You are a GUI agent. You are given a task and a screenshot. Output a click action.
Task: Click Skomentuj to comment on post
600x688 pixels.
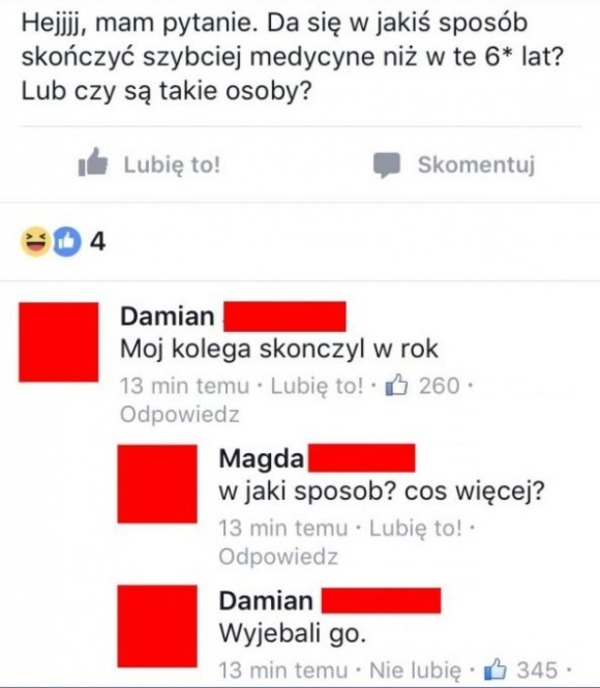click(x=454, y=165)
